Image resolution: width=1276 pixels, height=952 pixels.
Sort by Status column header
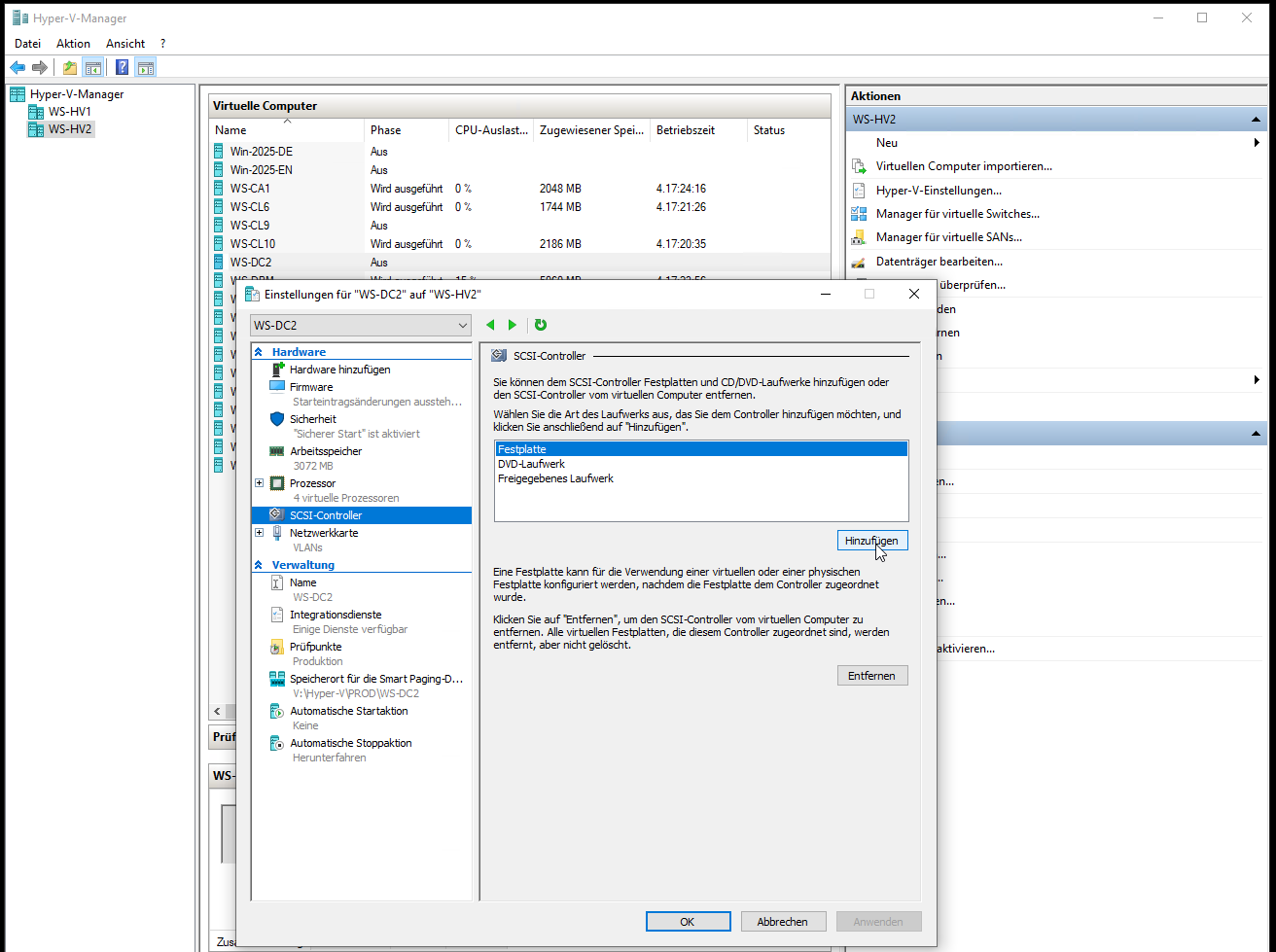pos(788,130)
